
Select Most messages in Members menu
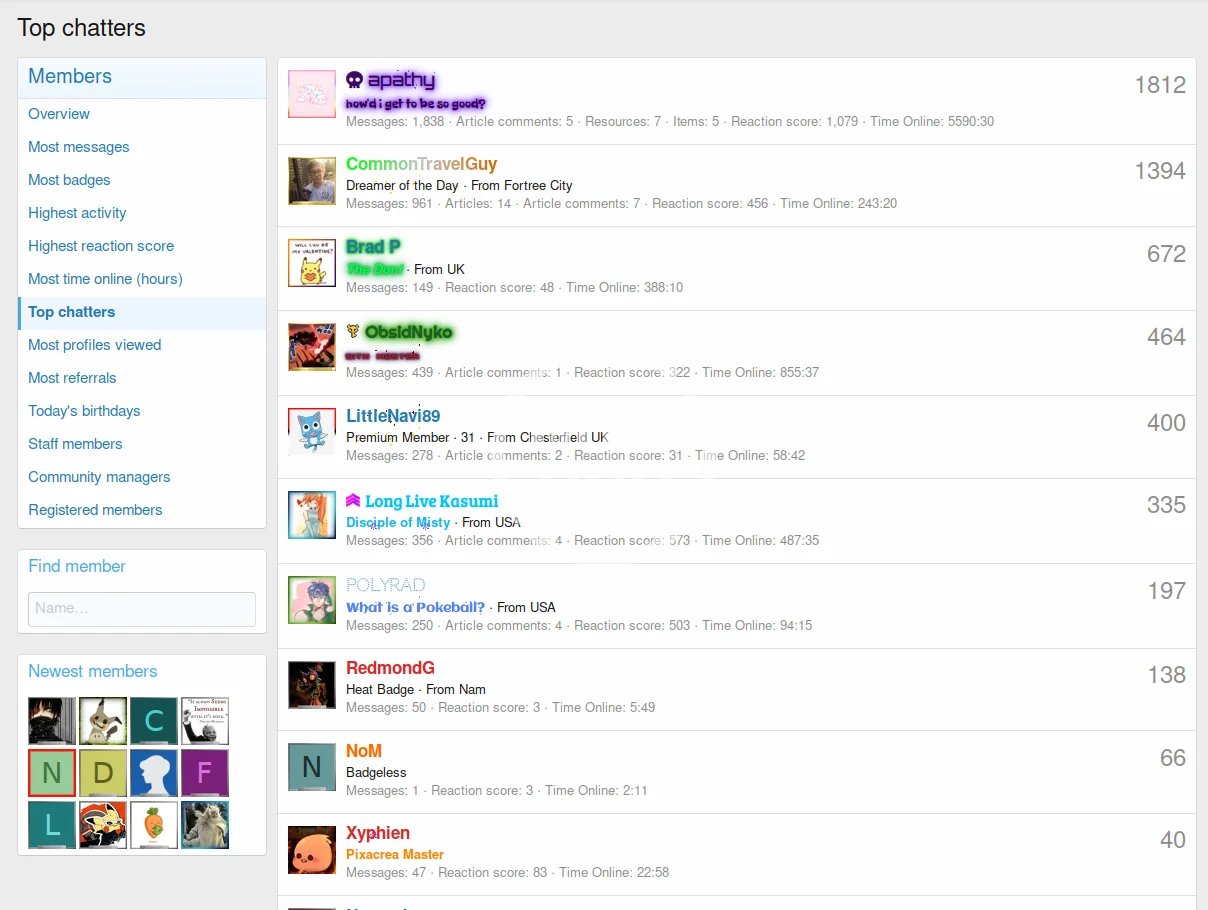click(79, 147)
